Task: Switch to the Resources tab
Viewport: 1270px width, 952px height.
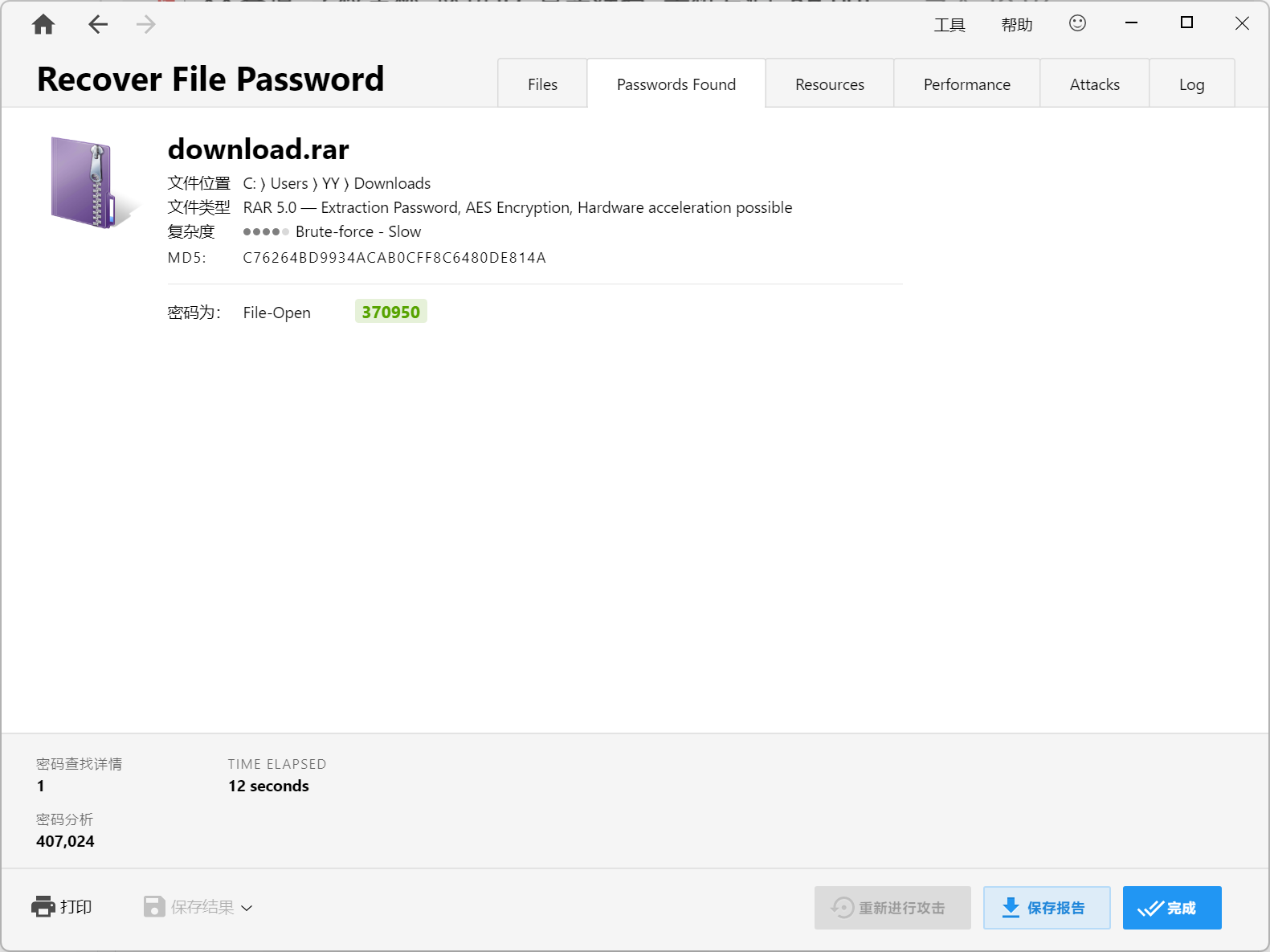Action: [830, 84]
